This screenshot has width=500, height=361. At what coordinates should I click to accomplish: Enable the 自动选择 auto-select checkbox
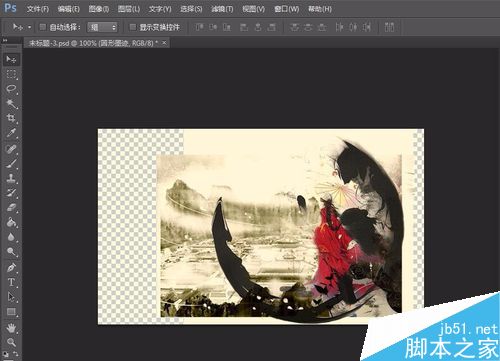(43, 27)
